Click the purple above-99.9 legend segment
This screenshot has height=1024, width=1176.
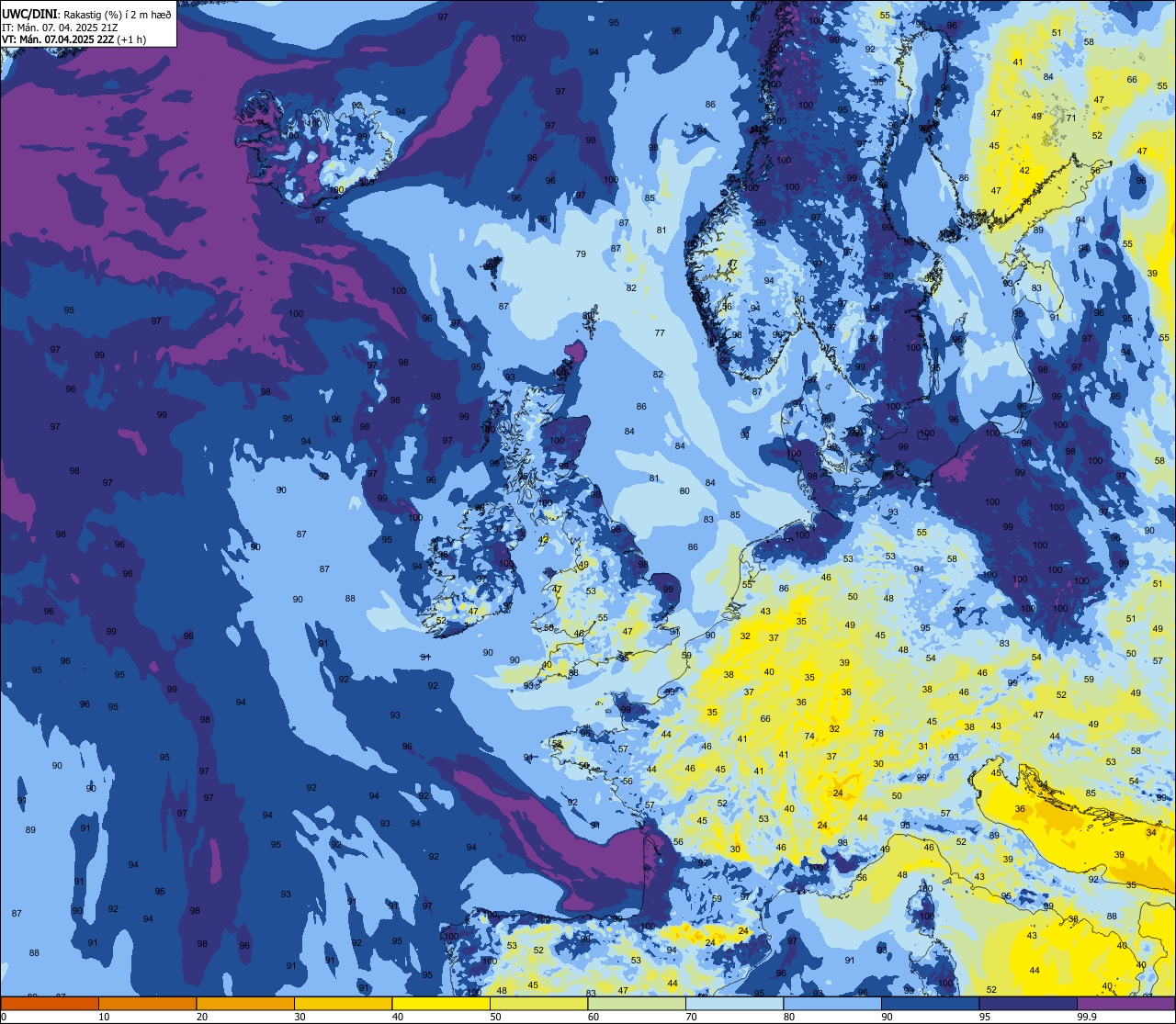tap(1125, 1003)
